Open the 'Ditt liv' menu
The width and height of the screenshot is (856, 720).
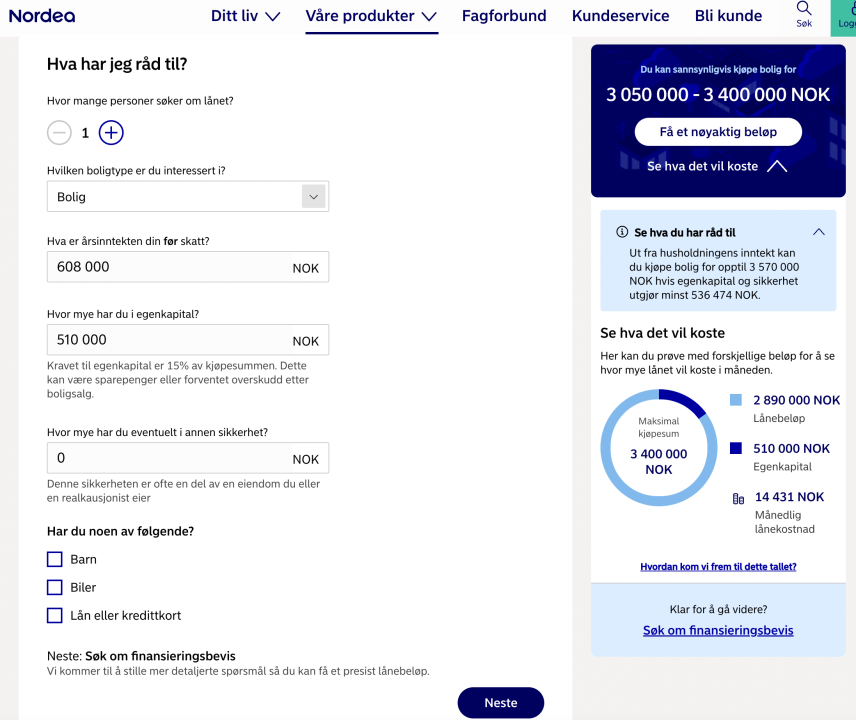point(245,16)
